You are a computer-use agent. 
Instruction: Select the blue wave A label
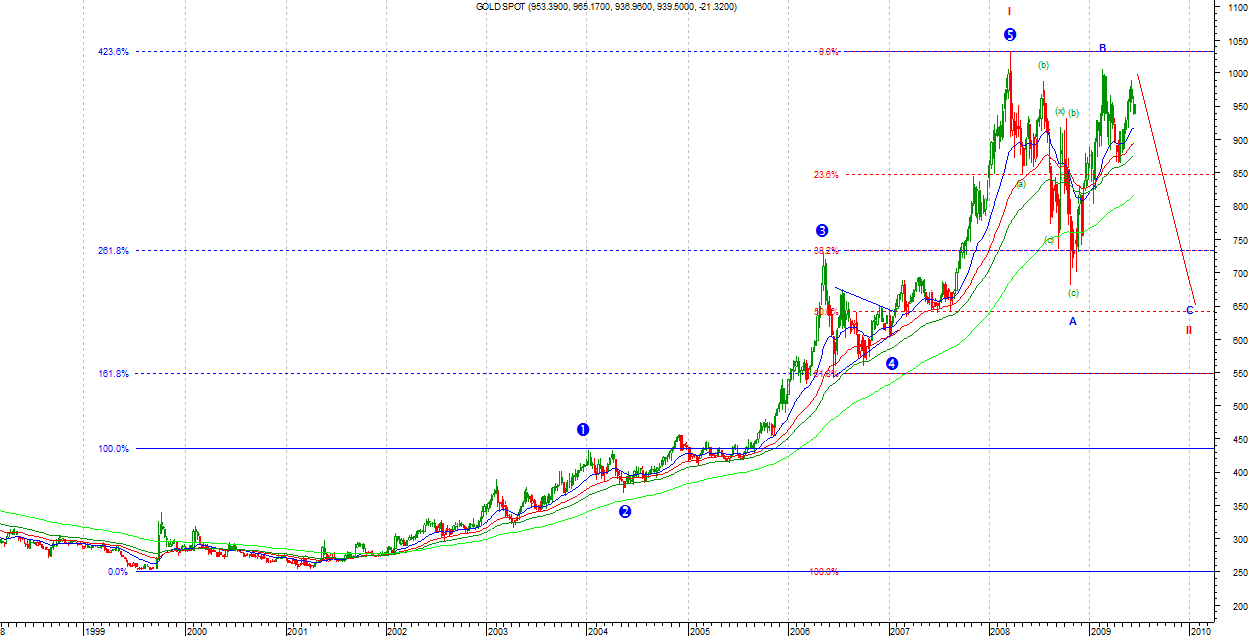1073,321
